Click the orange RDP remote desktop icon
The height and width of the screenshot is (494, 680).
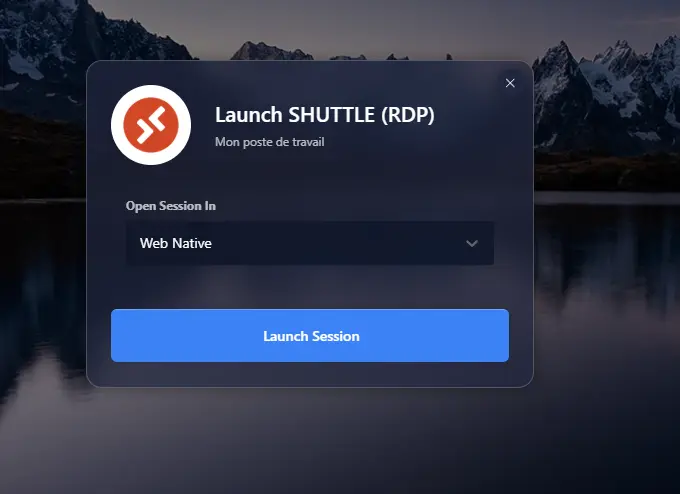click(x=151, y=125)
